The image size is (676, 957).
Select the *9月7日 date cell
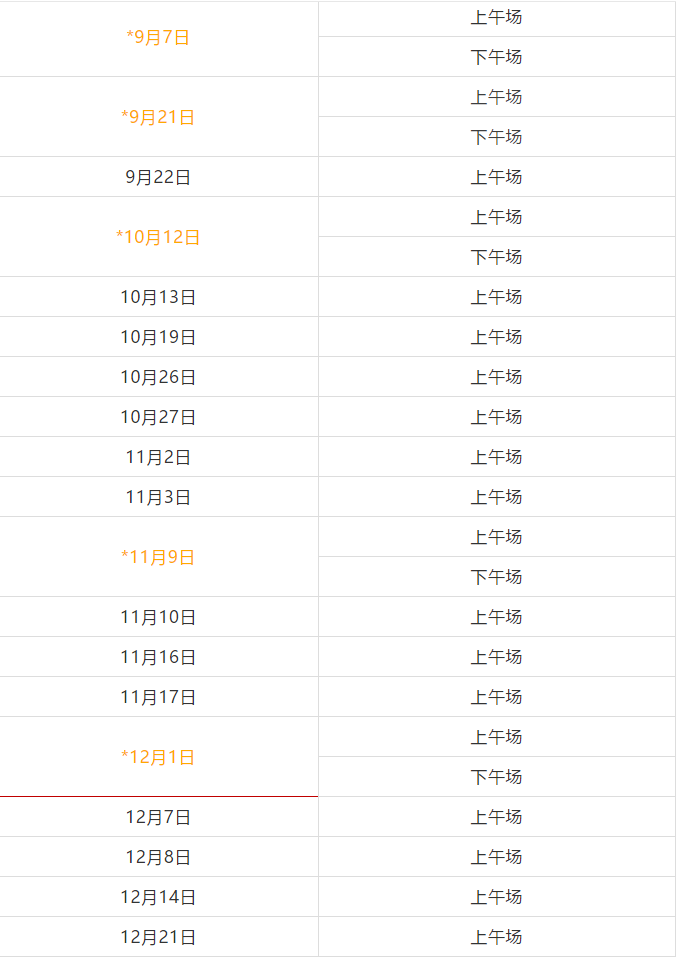[x=158, y=38]
